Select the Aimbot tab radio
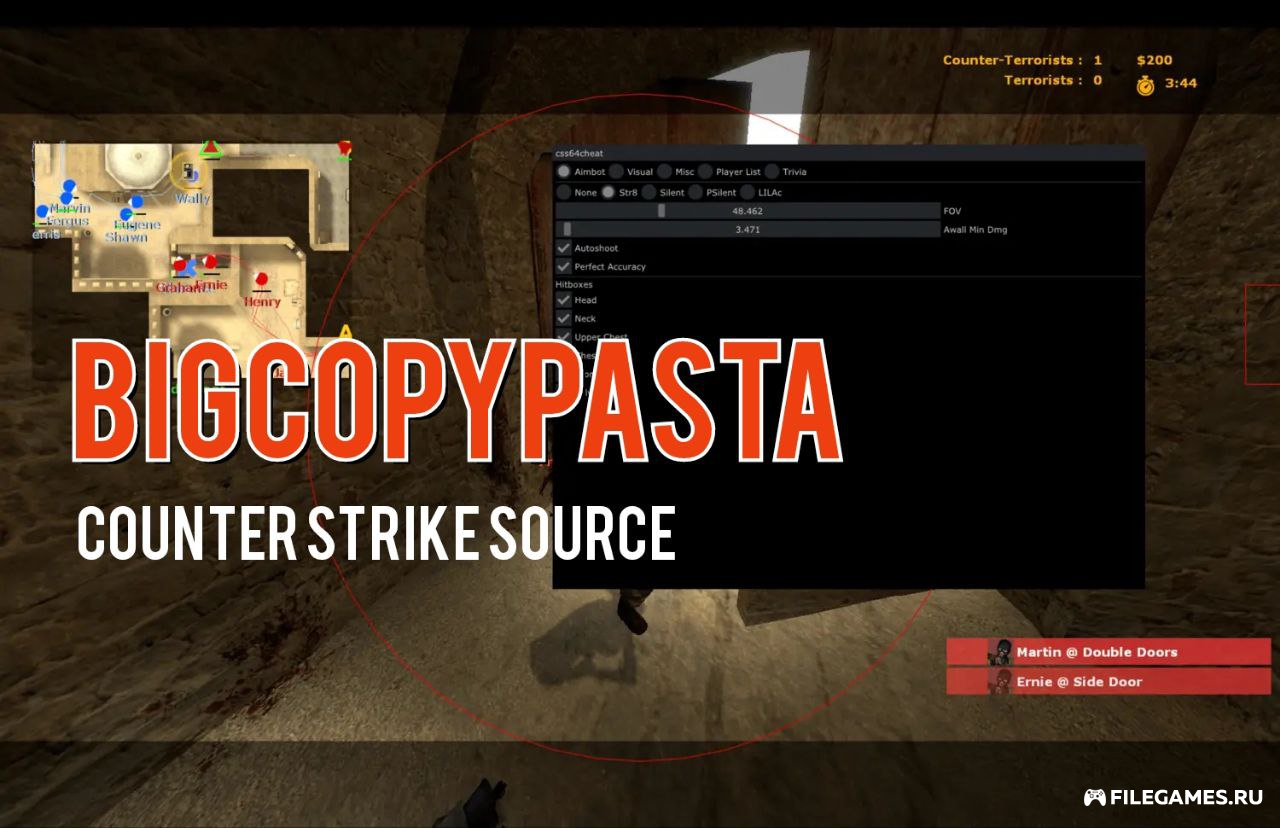 pyautogui.click(x=564, y=172)
